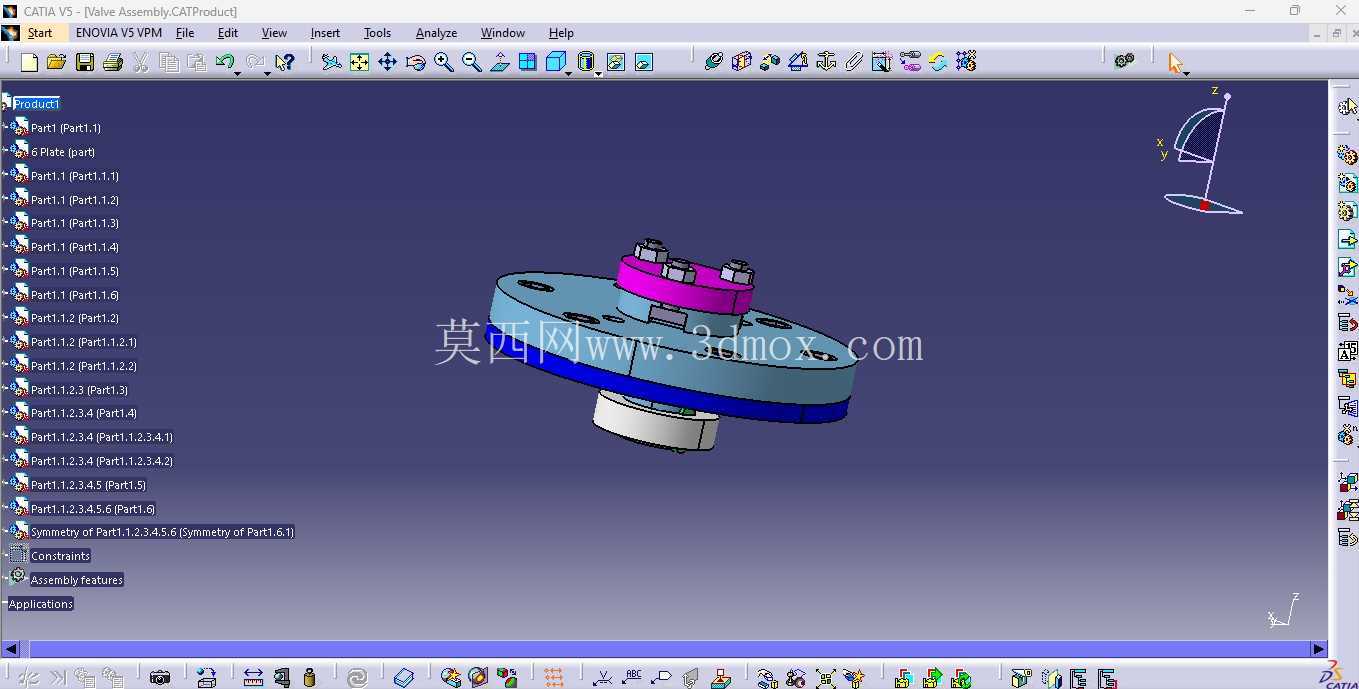Click the Print icon
Image resolution: width=1359 pixels, height=689 pixels.
click(113, 62)
